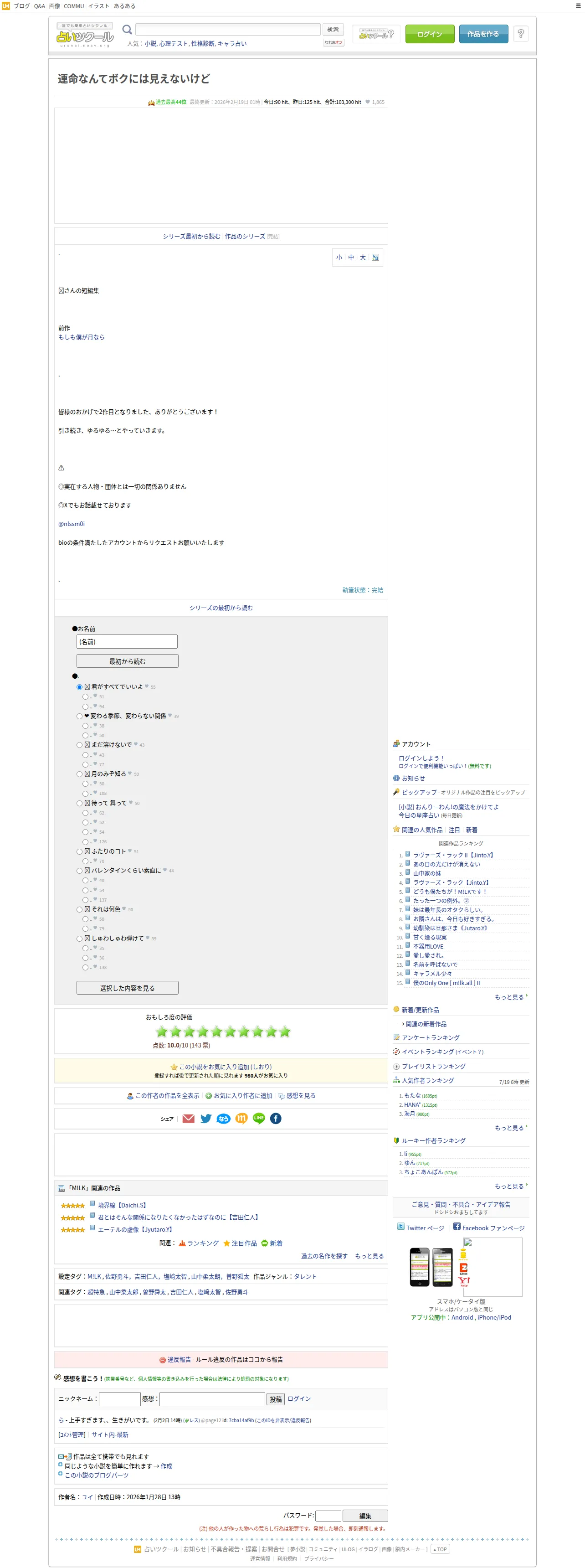
Task: Share via the red email icon
Action: [x=189, y=1118]
